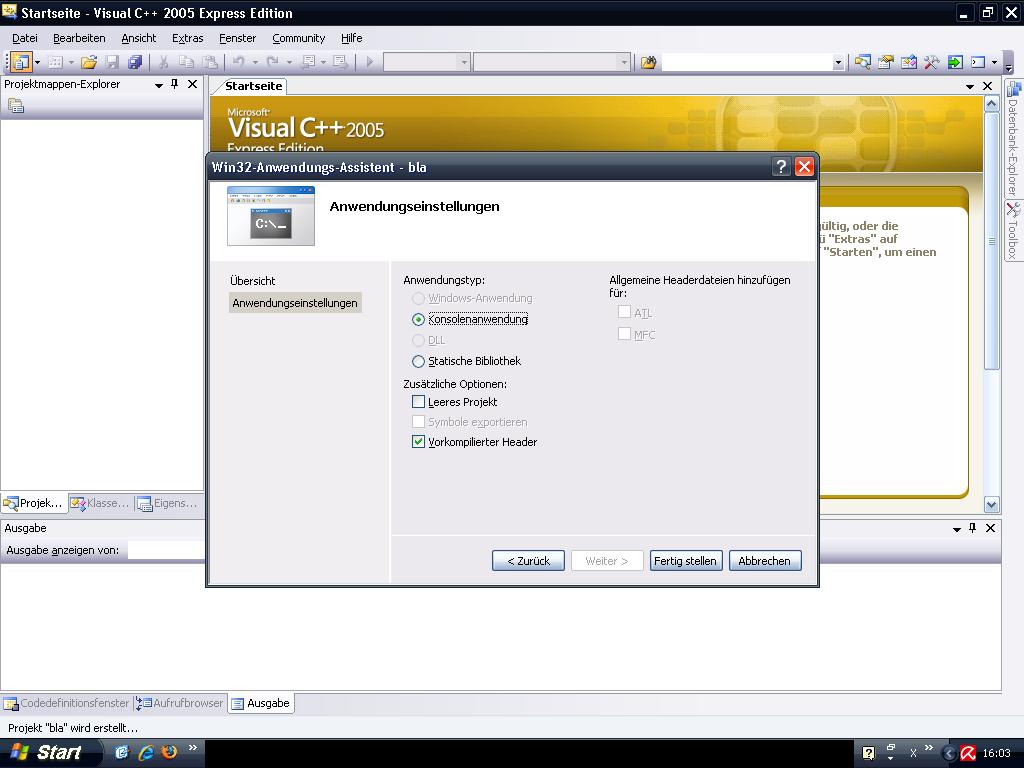Viewport: 1024px width, 768px height.
Task: Click the Navigate Backward toolbar icon
Action: click(x=309, y=62)
